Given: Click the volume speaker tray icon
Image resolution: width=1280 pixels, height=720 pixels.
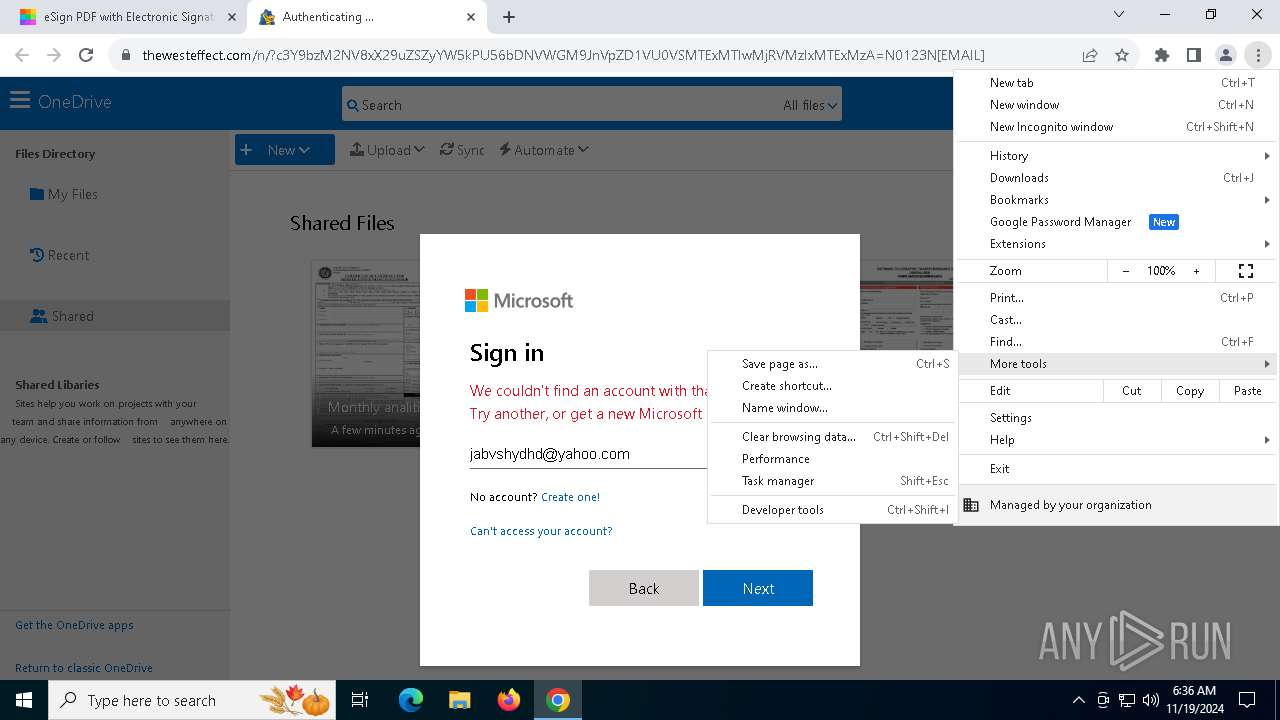Looking at the screenshot, I should pyautogui.click(x=1151, y=700).
